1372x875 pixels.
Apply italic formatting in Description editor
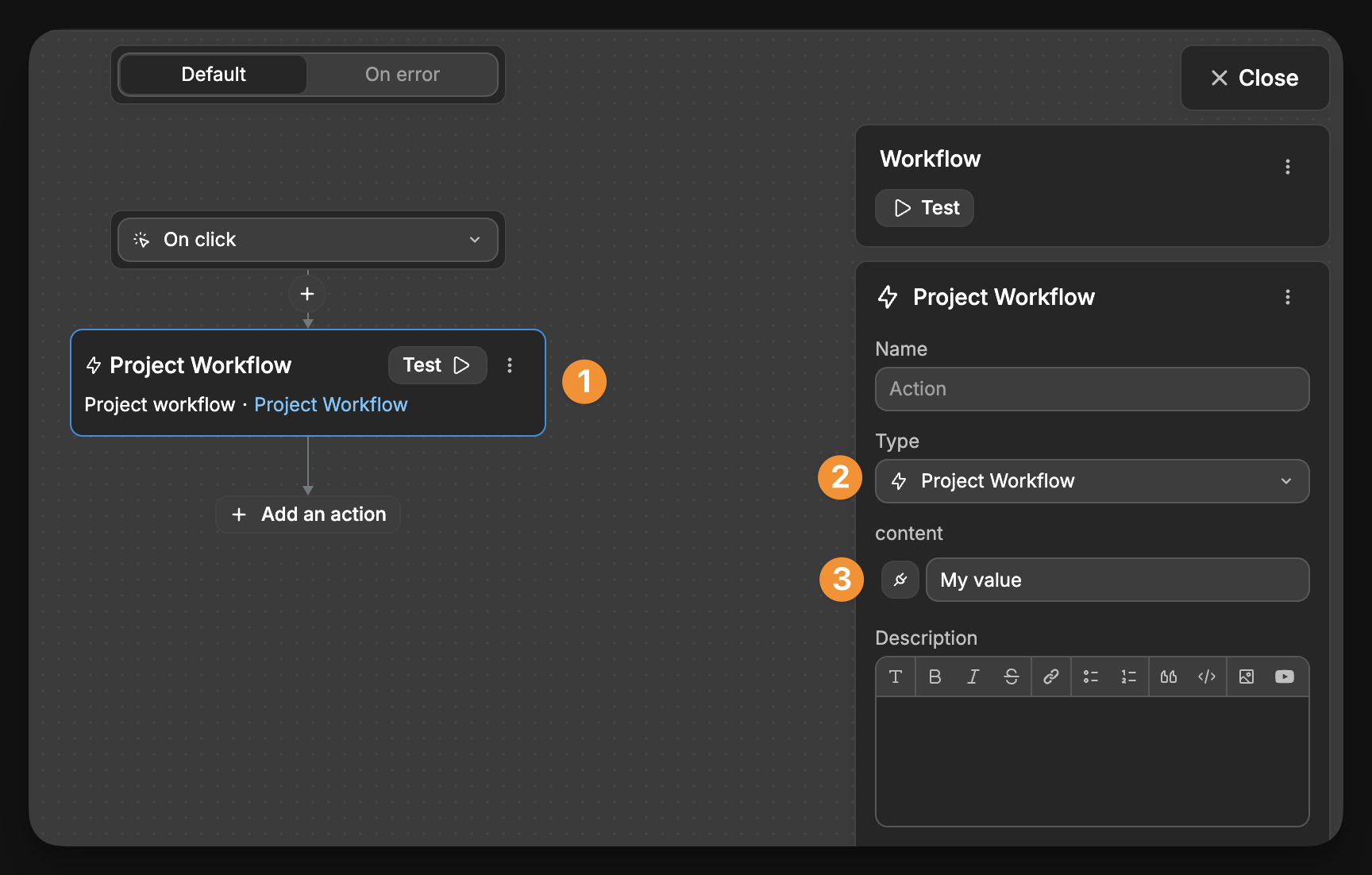pyautogui.click(x=973, y=676)
